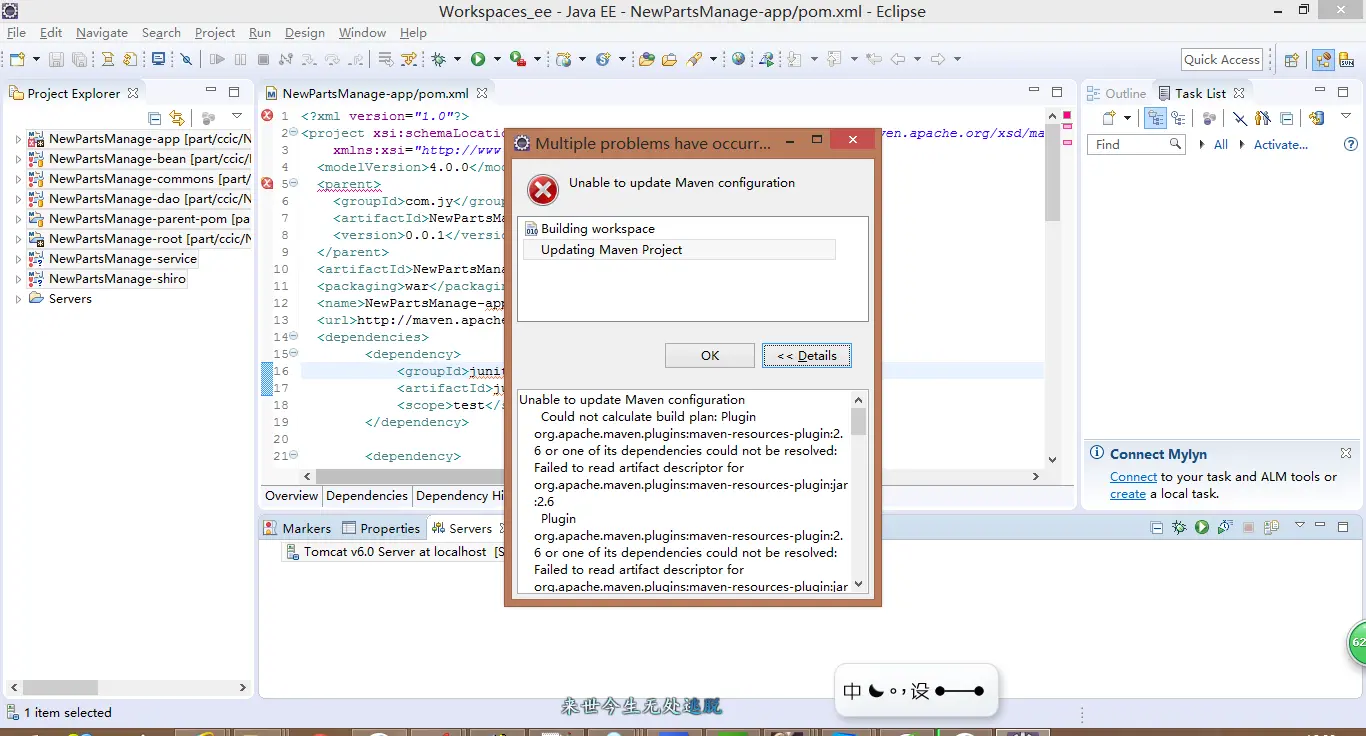Switch to the Markers tab

click(297, 528)
